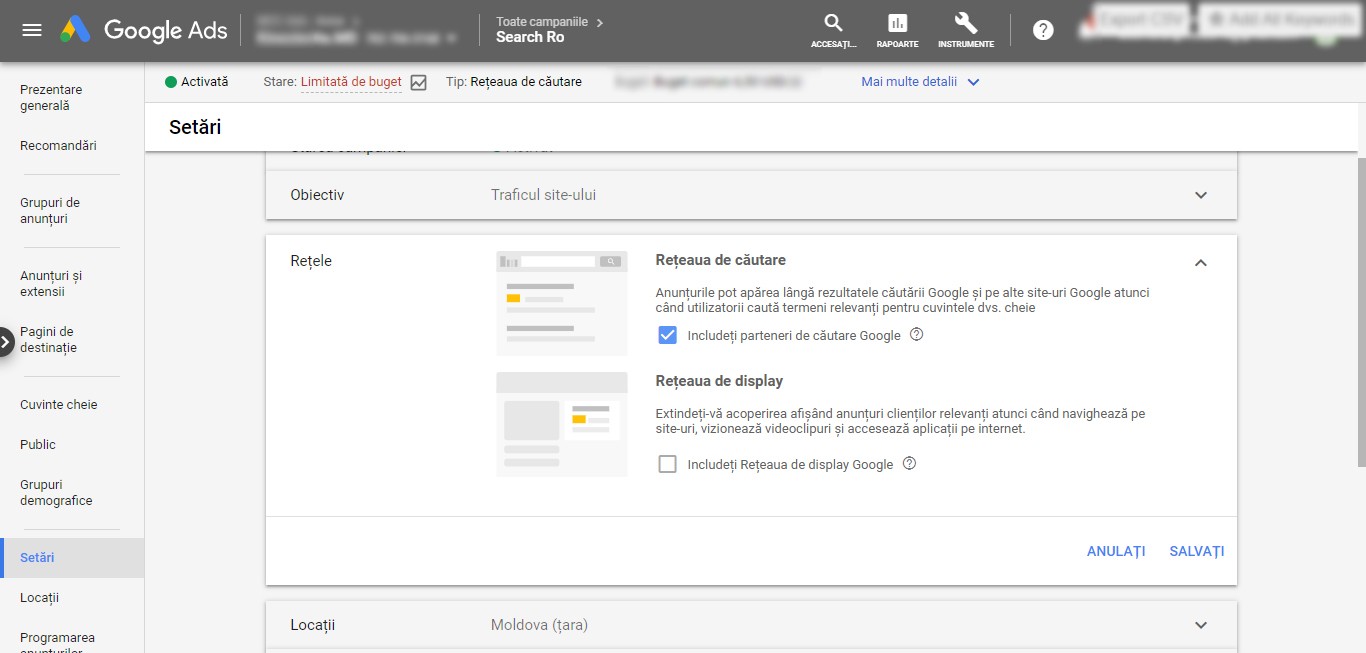Click the help question mark icon
Image resolution: width=1366 pixels, height=653 pixels.
coord(1043,30)
